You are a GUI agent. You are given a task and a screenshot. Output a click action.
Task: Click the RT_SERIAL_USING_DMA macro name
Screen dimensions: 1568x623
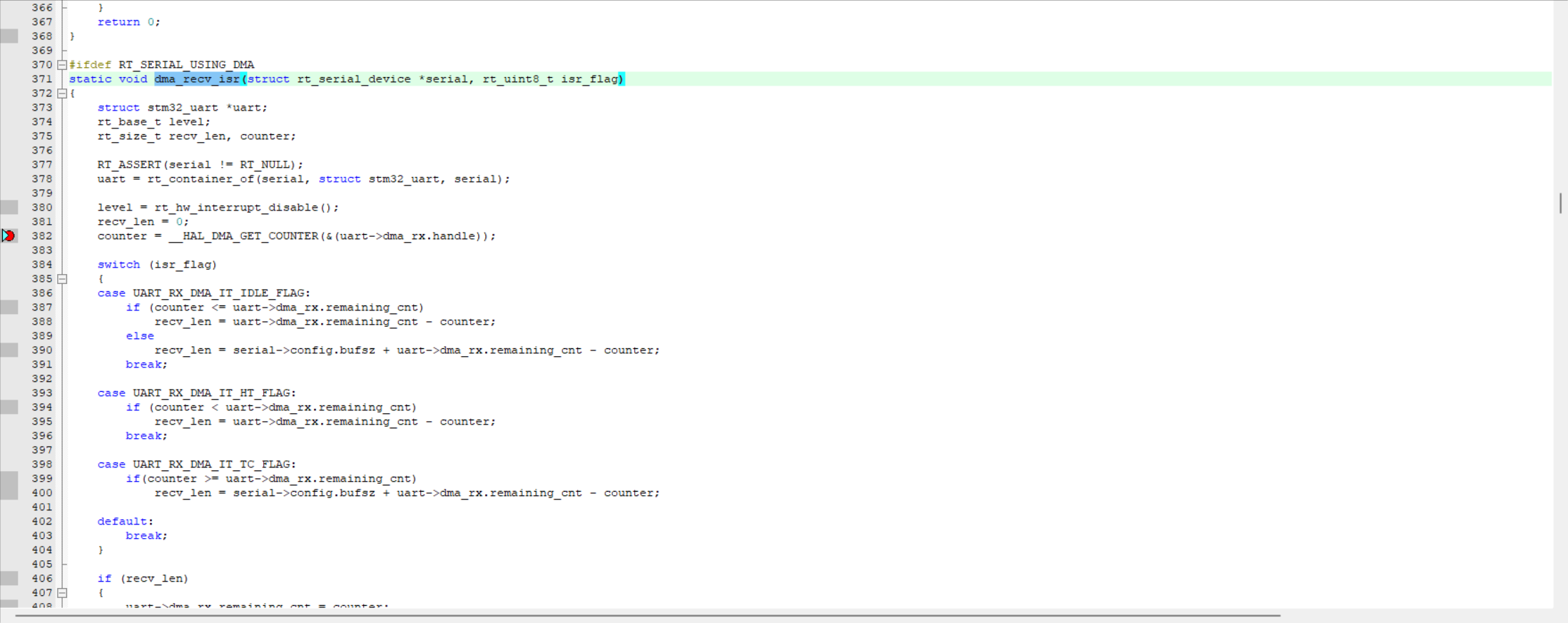186,65
